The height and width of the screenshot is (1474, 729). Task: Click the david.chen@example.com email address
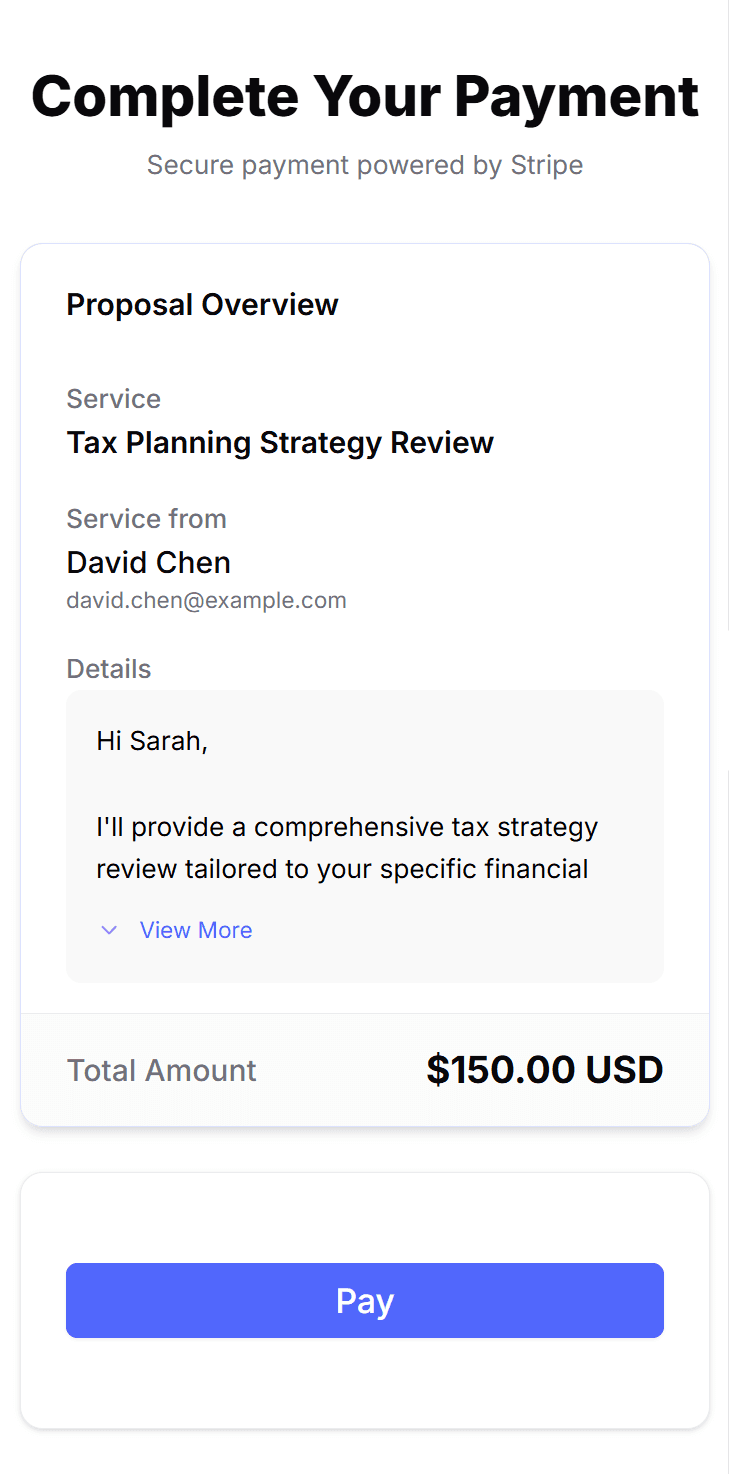(206, 601)
